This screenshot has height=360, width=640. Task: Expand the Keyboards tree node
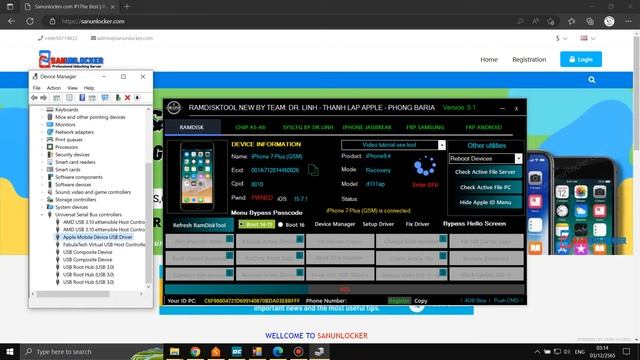(x=42, y=110)
